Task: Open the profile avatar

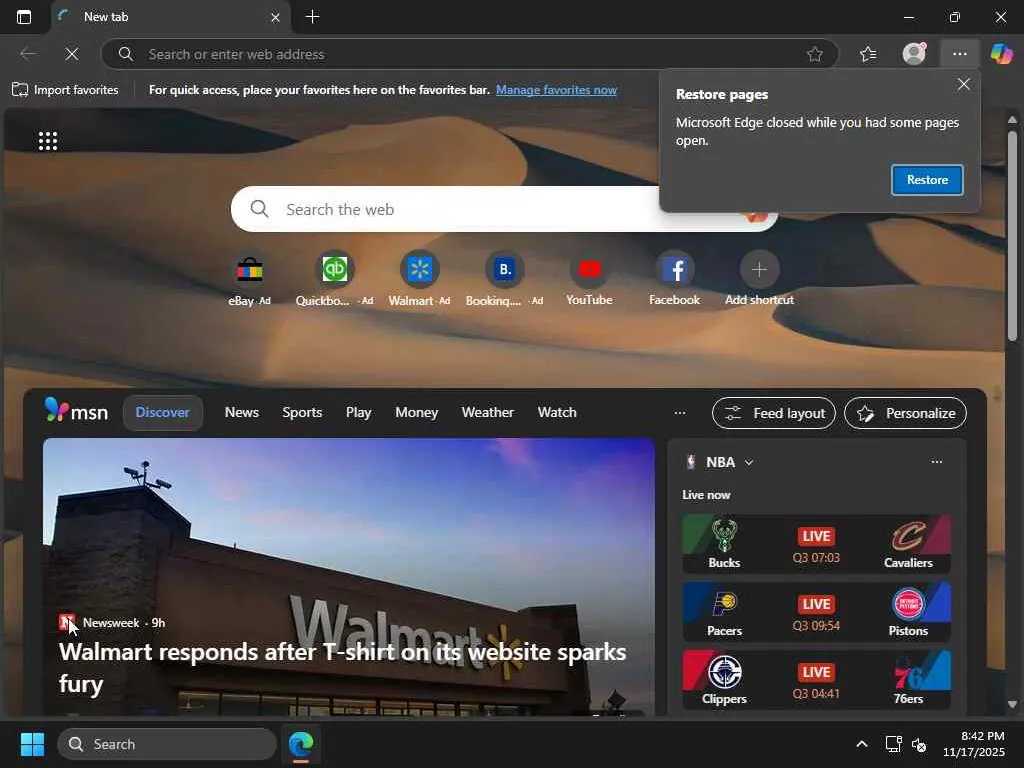Action: click(x=914, y=54)
